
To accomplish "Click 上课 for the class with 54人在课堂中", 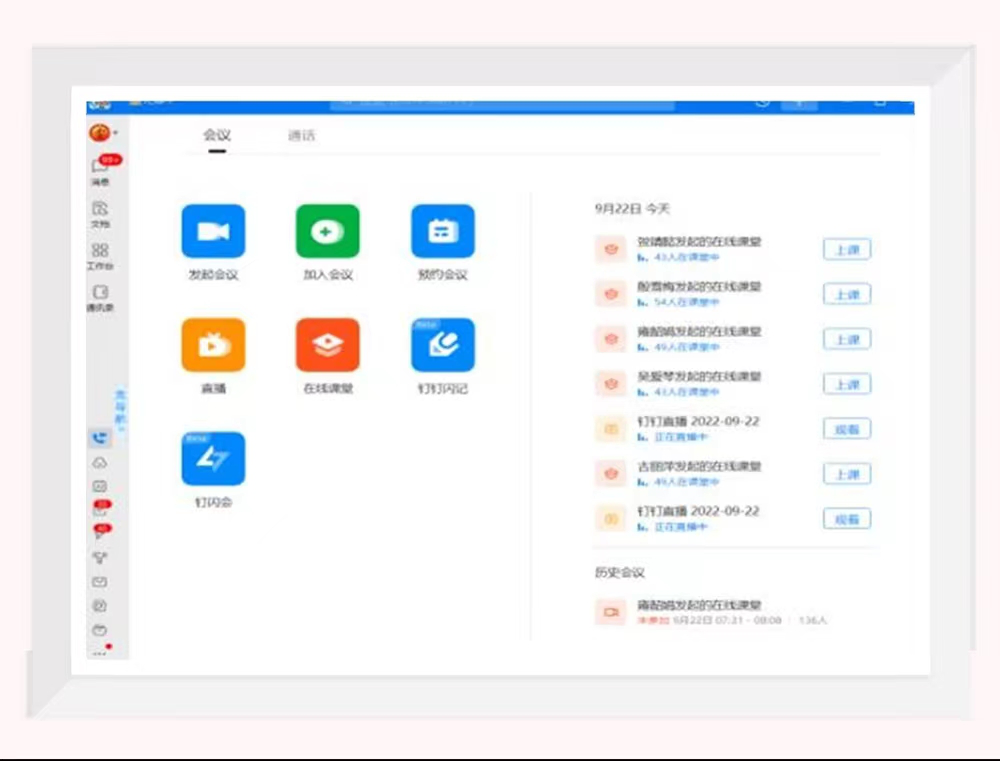I will [x=846, y=295].
